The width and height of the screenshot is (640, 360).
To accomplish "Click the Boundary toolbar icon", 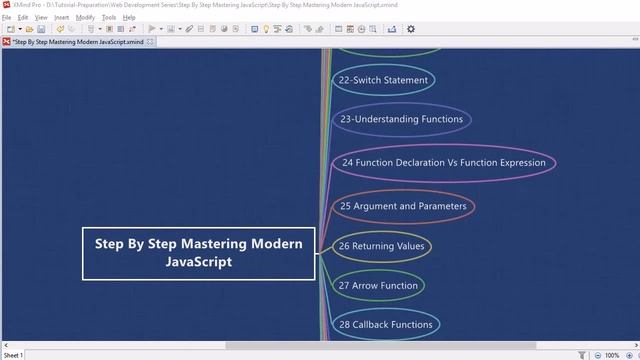I will click(x=109, y=29).
